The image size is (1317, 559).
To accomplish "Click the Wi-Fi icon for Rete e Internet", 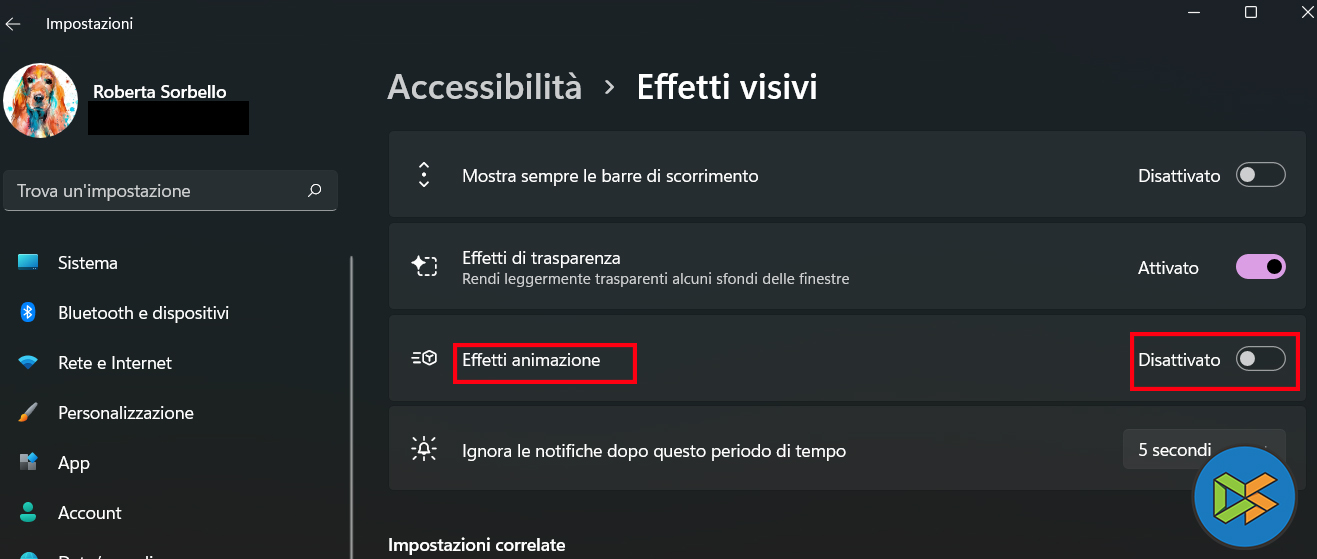I will click(28, 363).
